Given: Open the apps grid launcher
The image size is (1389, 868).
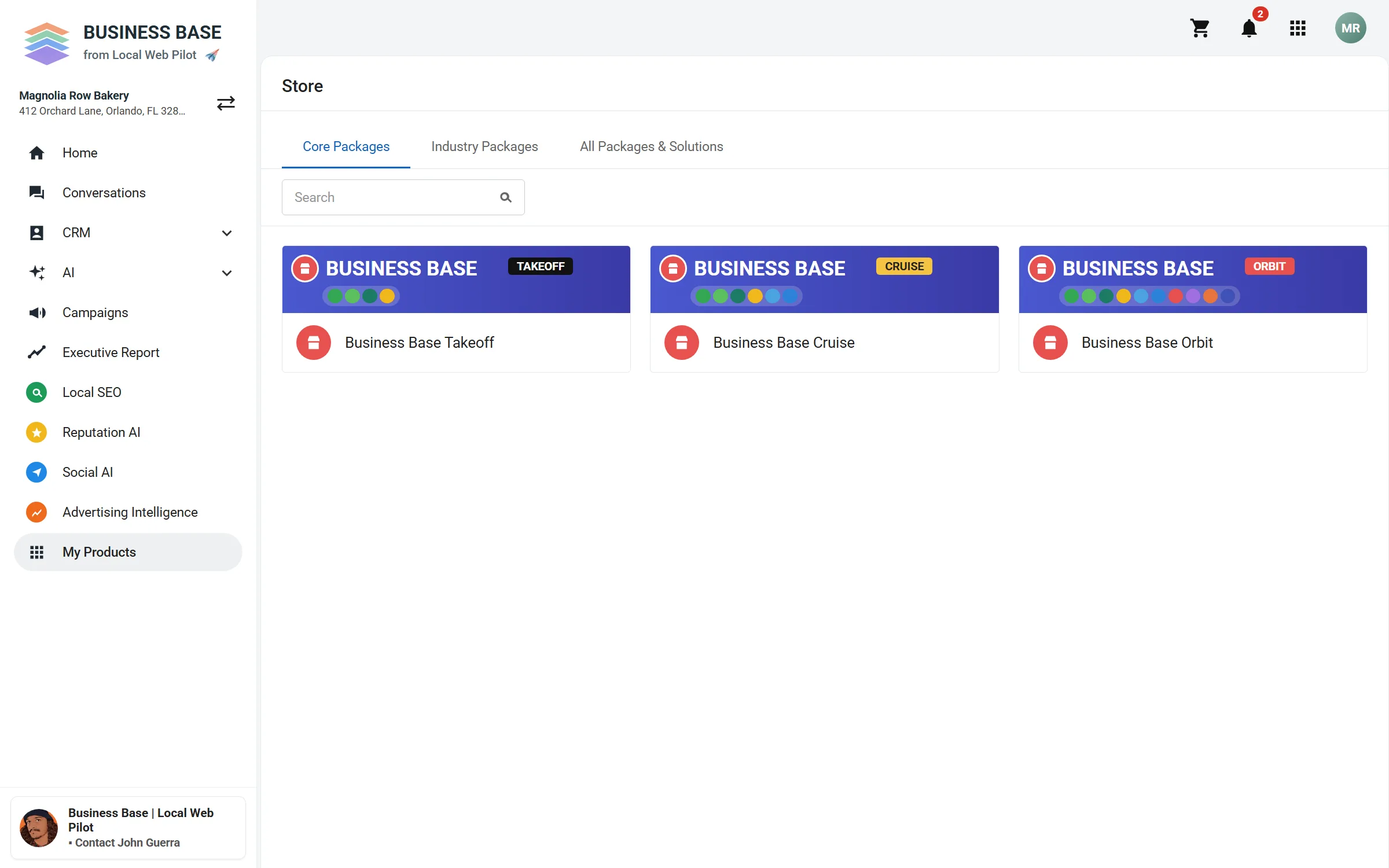Looking at the screenshot, I should click(x=1298, y=28).
